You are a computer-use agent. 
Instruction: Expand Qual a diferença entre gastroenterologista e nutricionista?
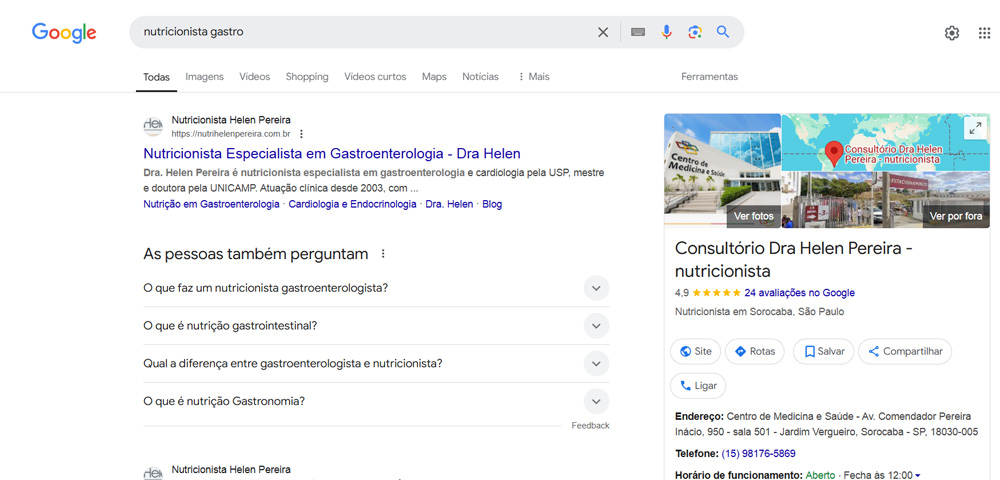[x=376, y=364]
